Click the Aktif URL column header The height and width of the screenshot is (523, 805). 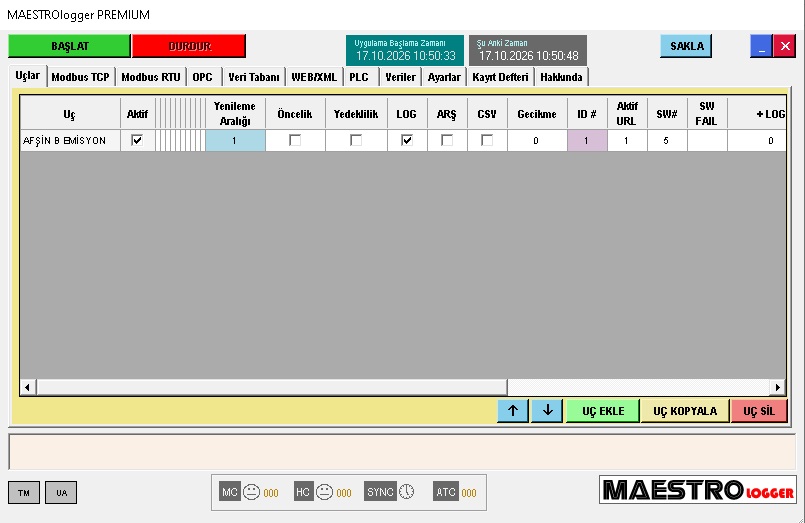pyautogui.click(x=627, y=113)
